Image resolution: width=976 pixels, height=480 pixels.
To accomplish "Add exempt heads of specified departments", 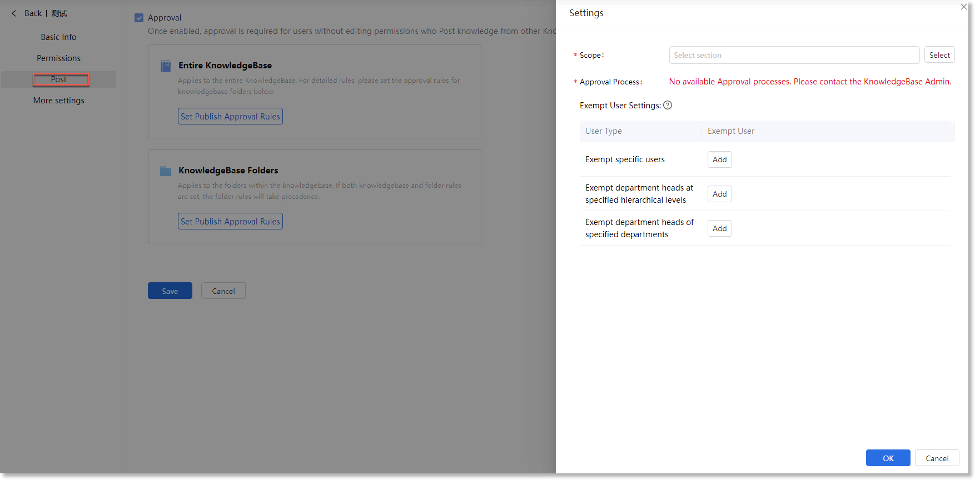I will 719,228.
